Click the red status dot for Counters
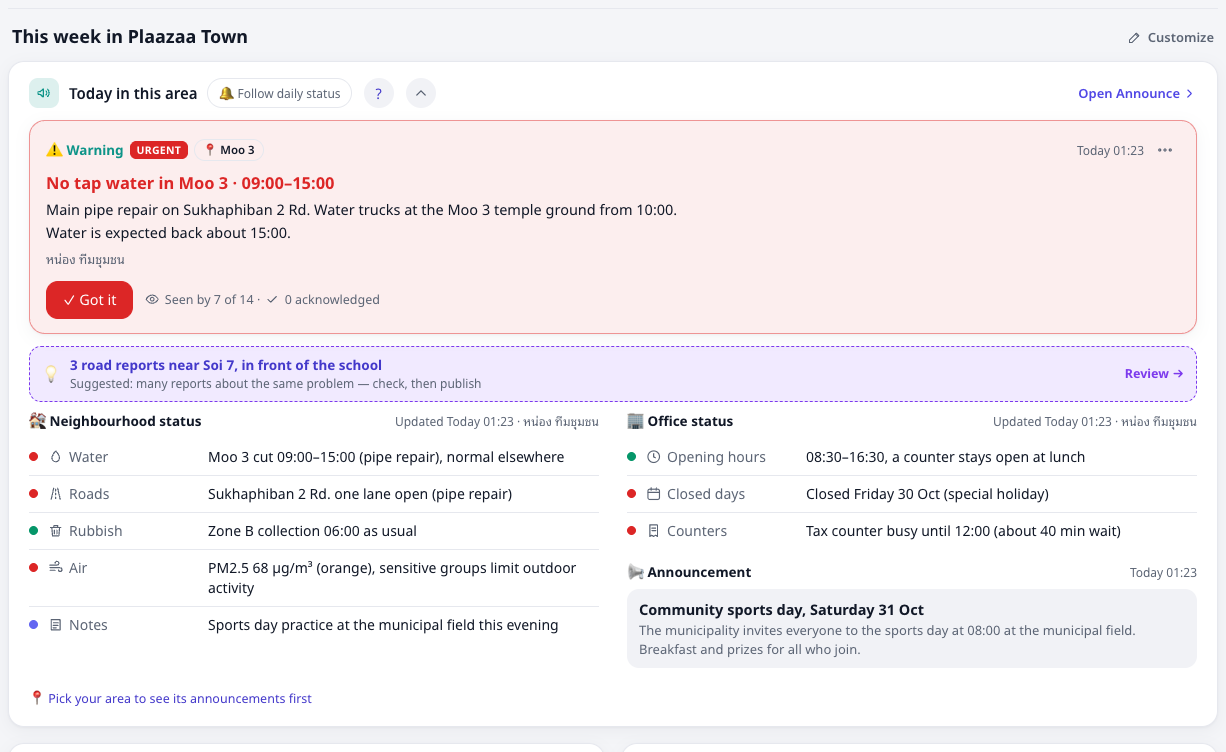 pos(631,531)
